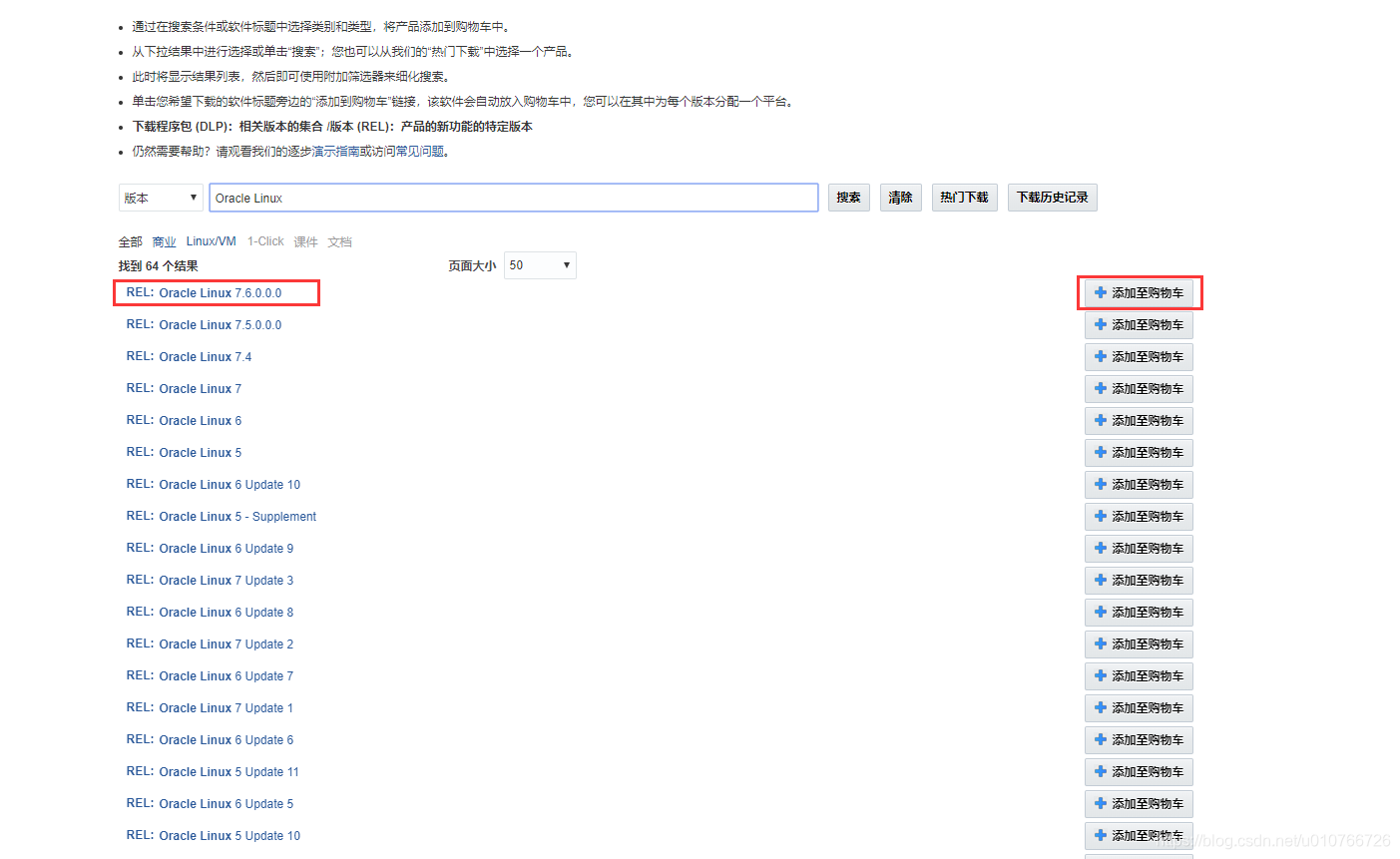Click the 页面大小 label text
This screenshot has width=1400, height=859.
click(472, 265)
